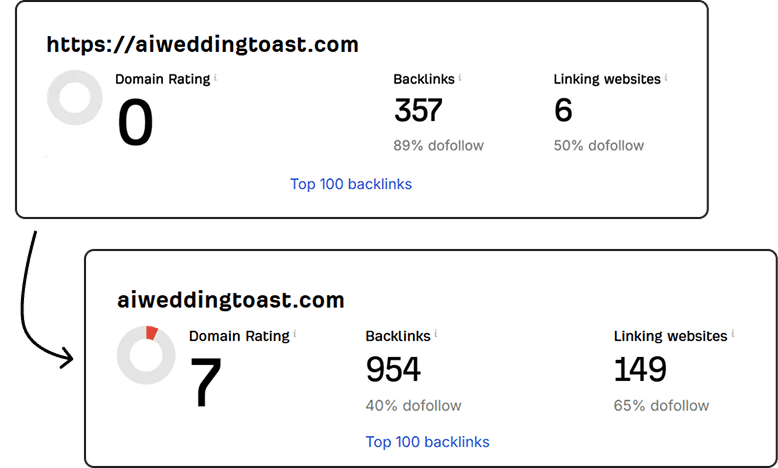The width and height of the screenshot is (778, 468).
Task: Select the 357 backlinks count
Action: pos(418,110)
